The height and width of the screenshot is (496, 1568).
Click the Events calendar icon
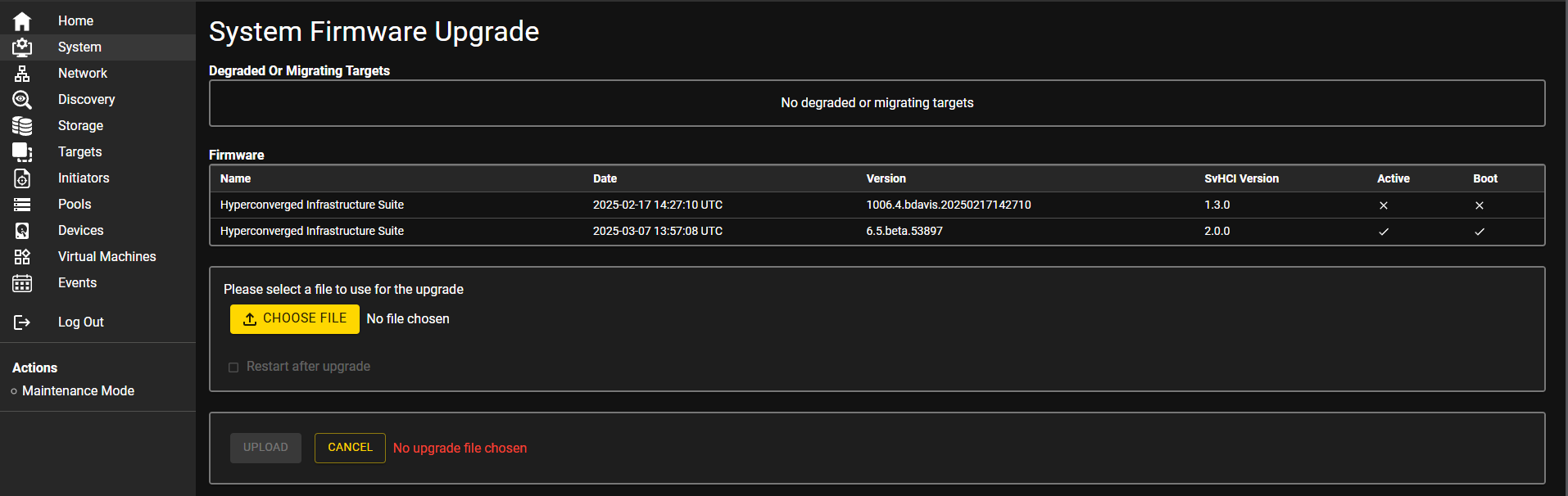22,283
